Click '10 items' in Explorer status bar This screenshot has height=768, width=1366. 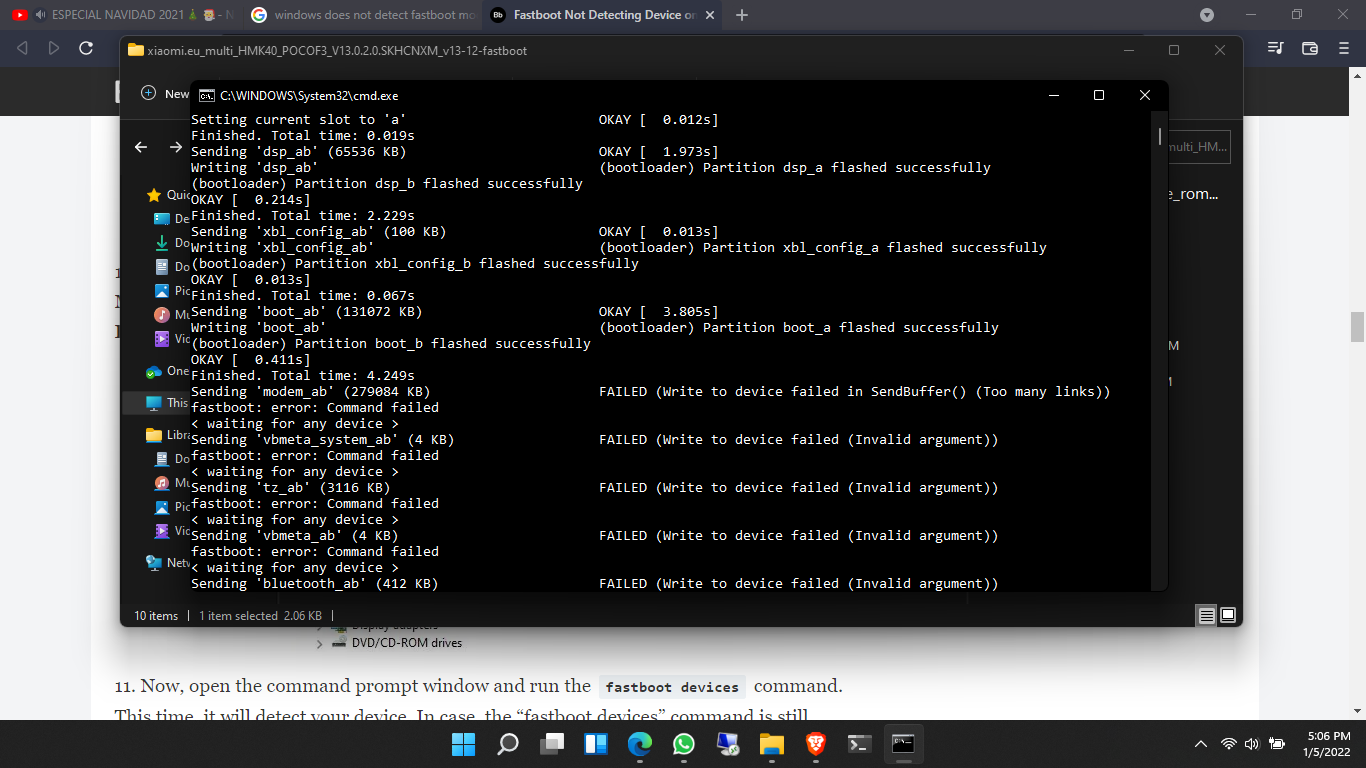[x=156, y=616]
